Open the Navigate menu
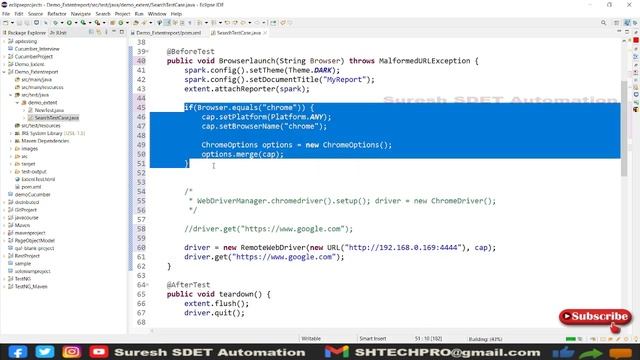 point(81,14)
